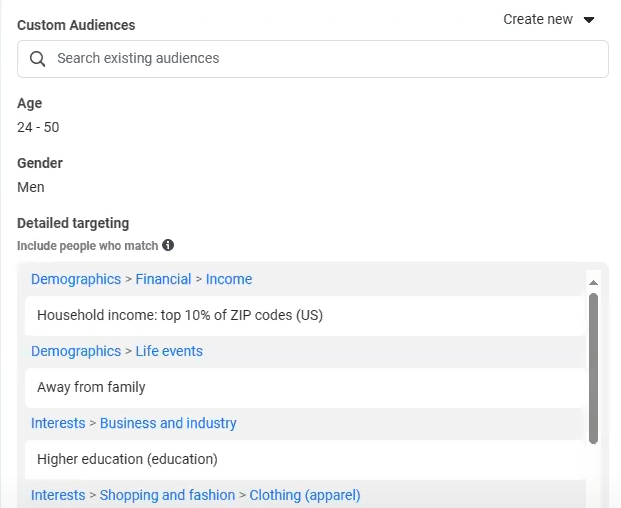Click the Demographics link beside Life events

click(x=76, y=351)
